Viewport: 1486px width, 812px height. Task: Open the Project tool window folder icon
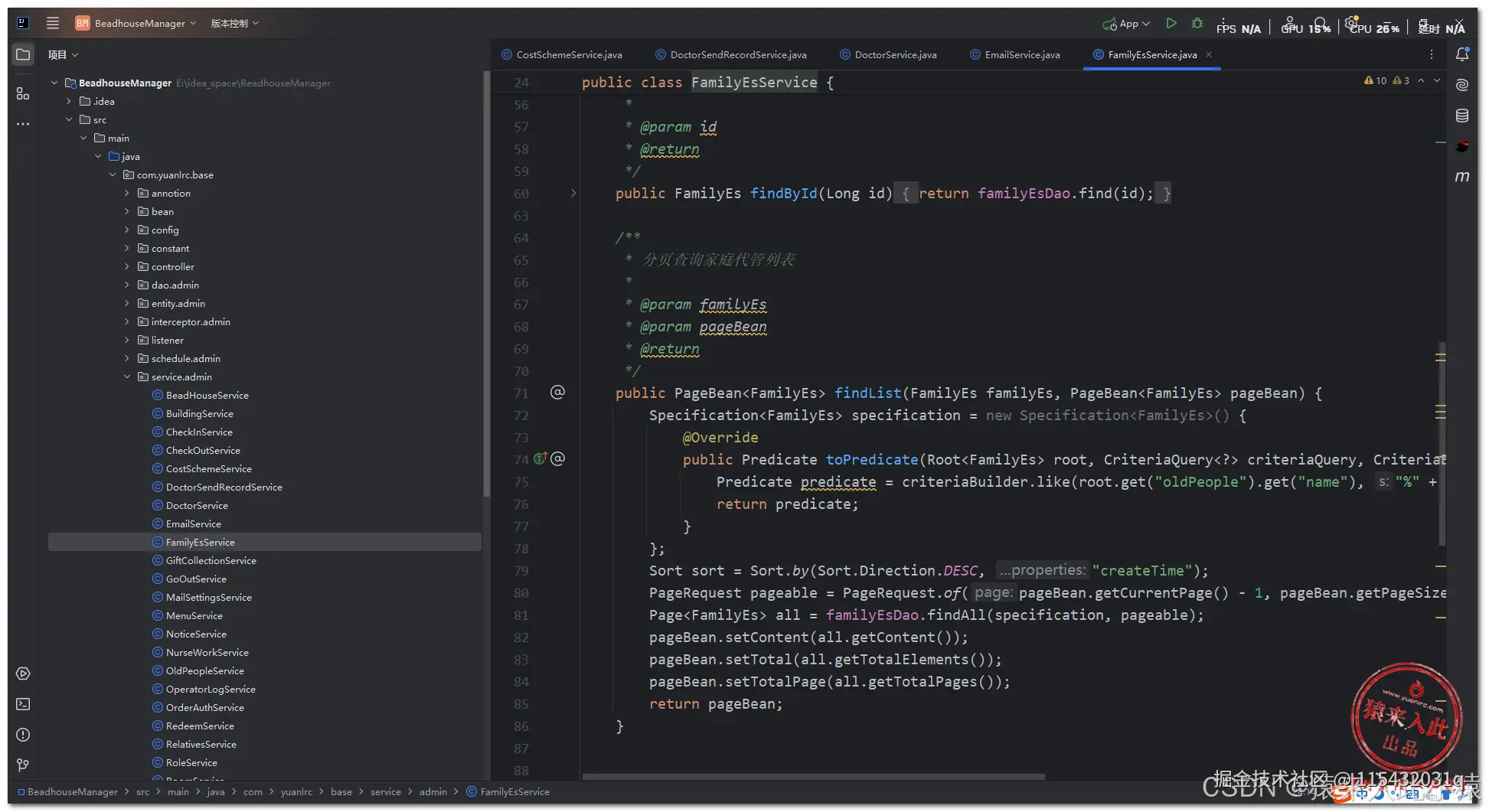coord(23,55)
